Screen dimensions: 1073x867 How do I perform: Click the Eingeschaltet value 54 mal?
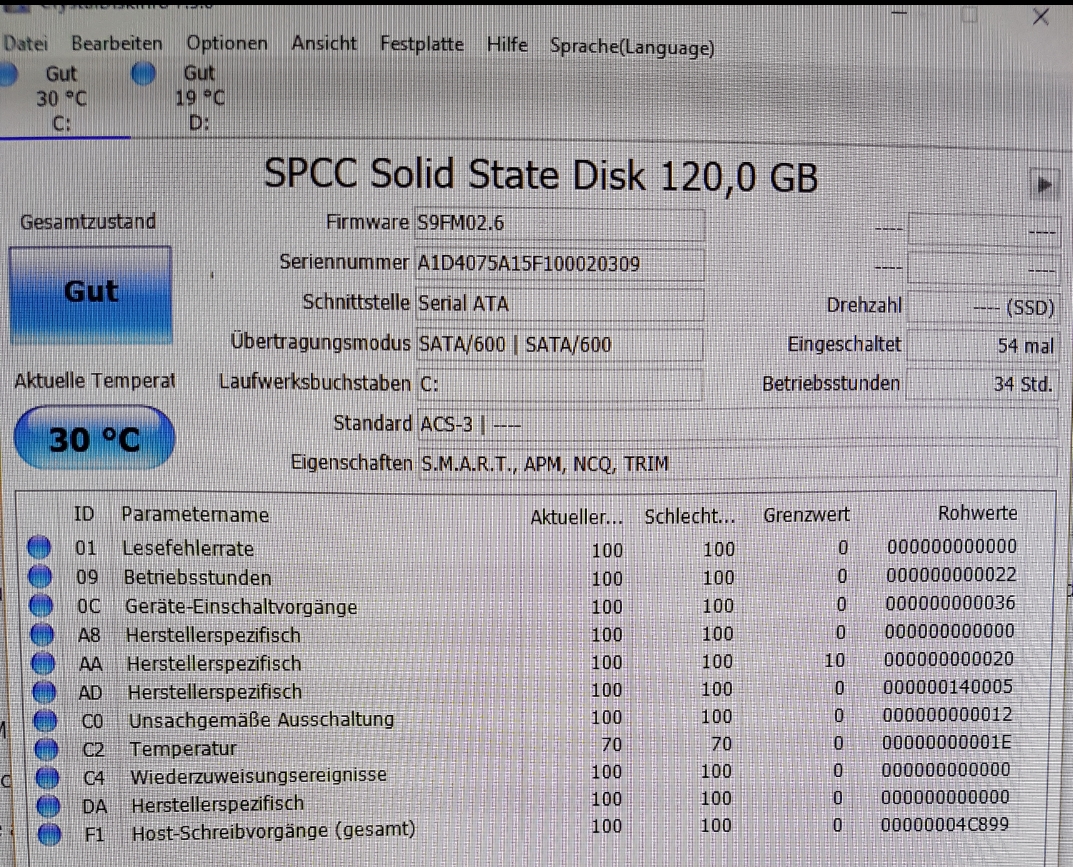(x=983, y=346)
